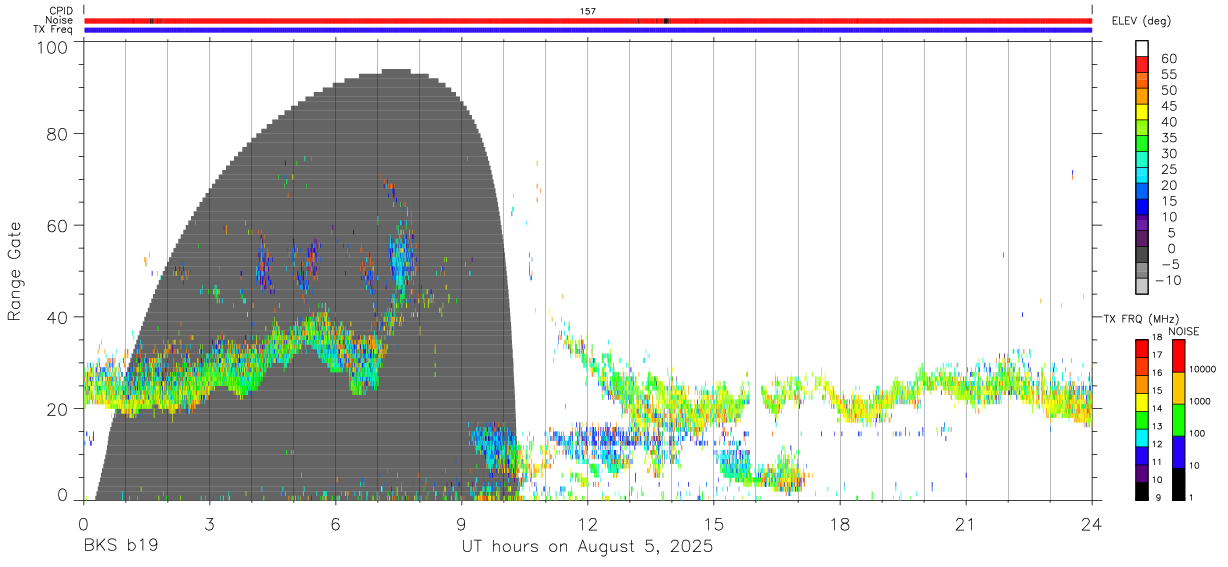Click Range Gate axis label 40
Screen dimensions: 1228x567
59,317
